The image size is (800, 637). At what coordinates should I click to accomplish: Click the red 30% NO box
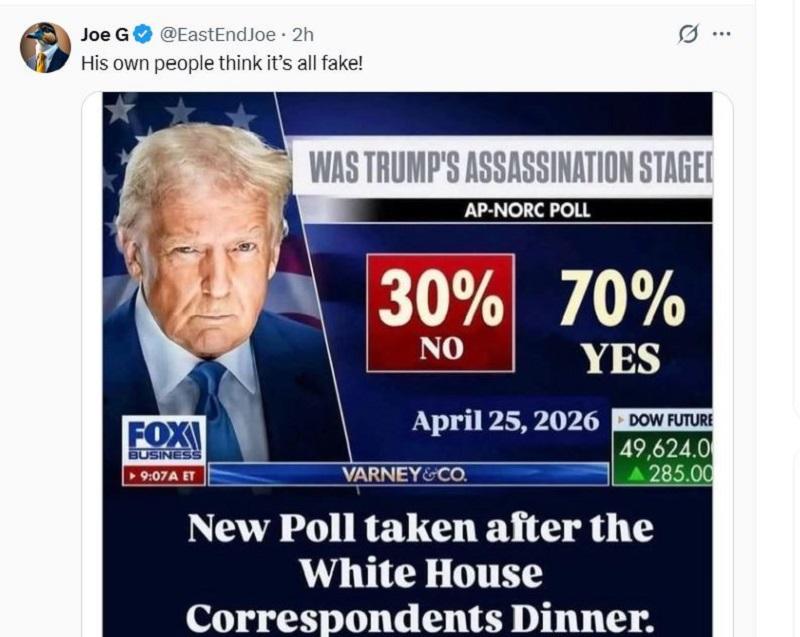440,312
